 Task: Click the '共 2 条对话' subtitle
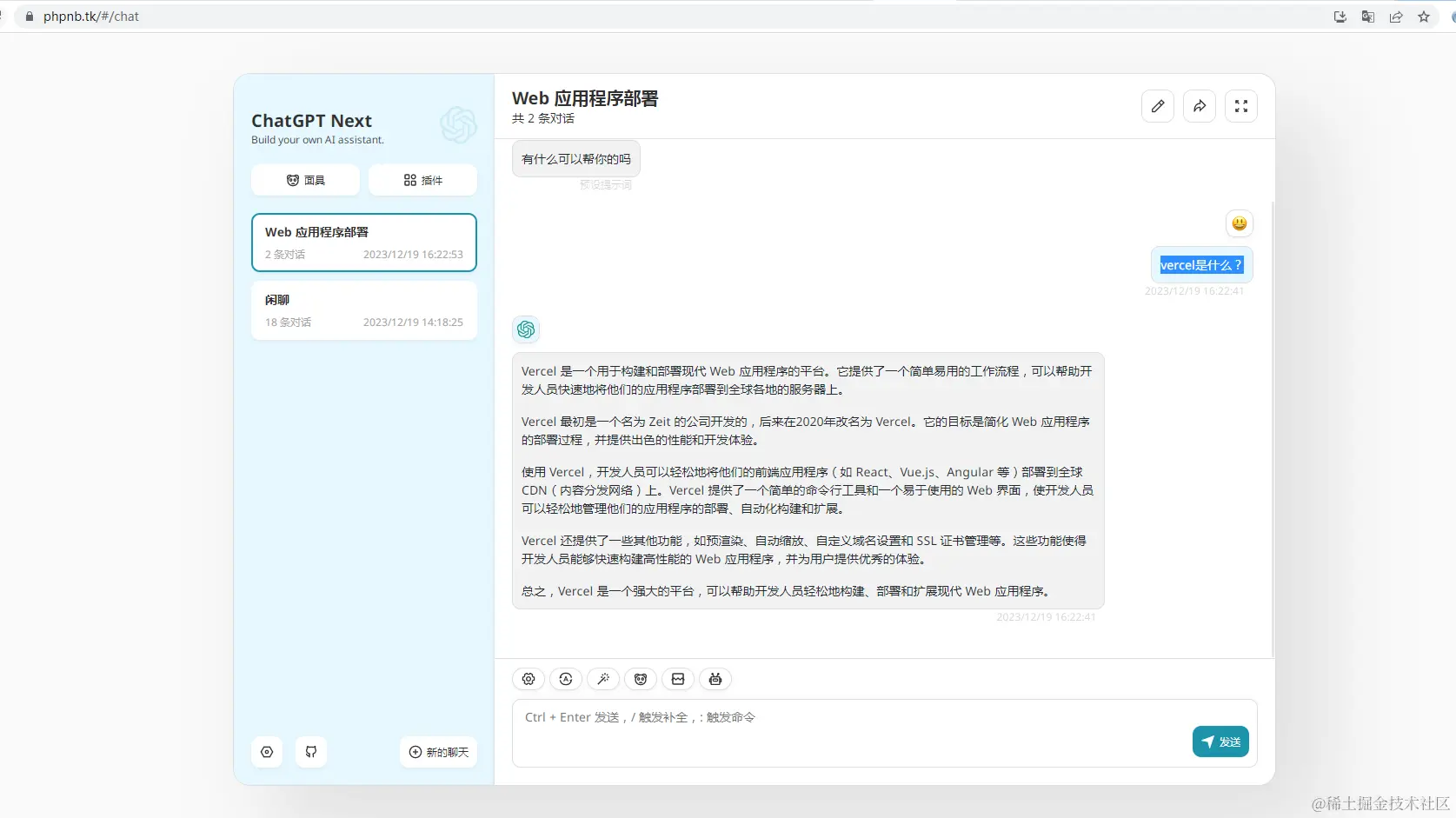543,118
